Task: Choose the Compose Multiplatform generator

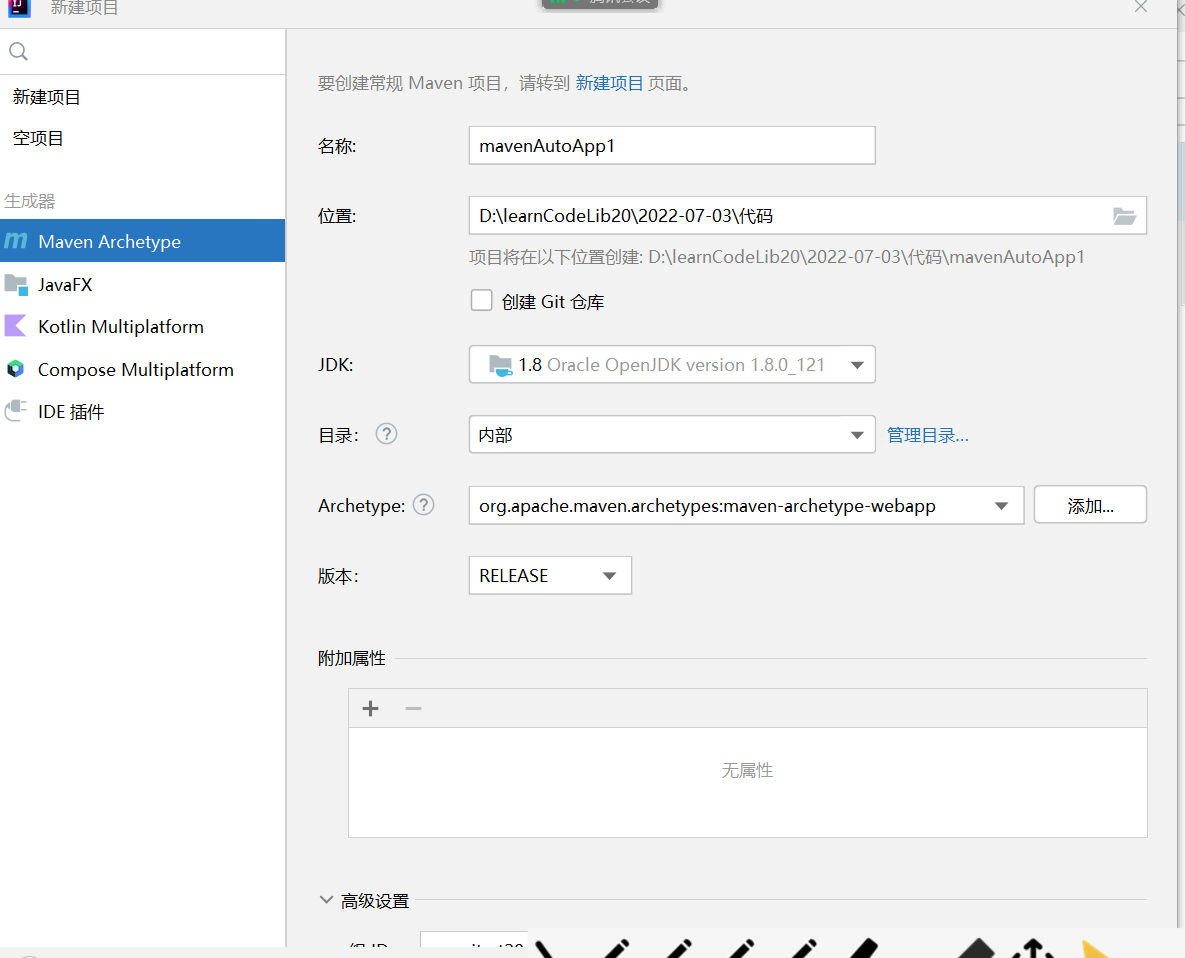Action: click(142, 369)
